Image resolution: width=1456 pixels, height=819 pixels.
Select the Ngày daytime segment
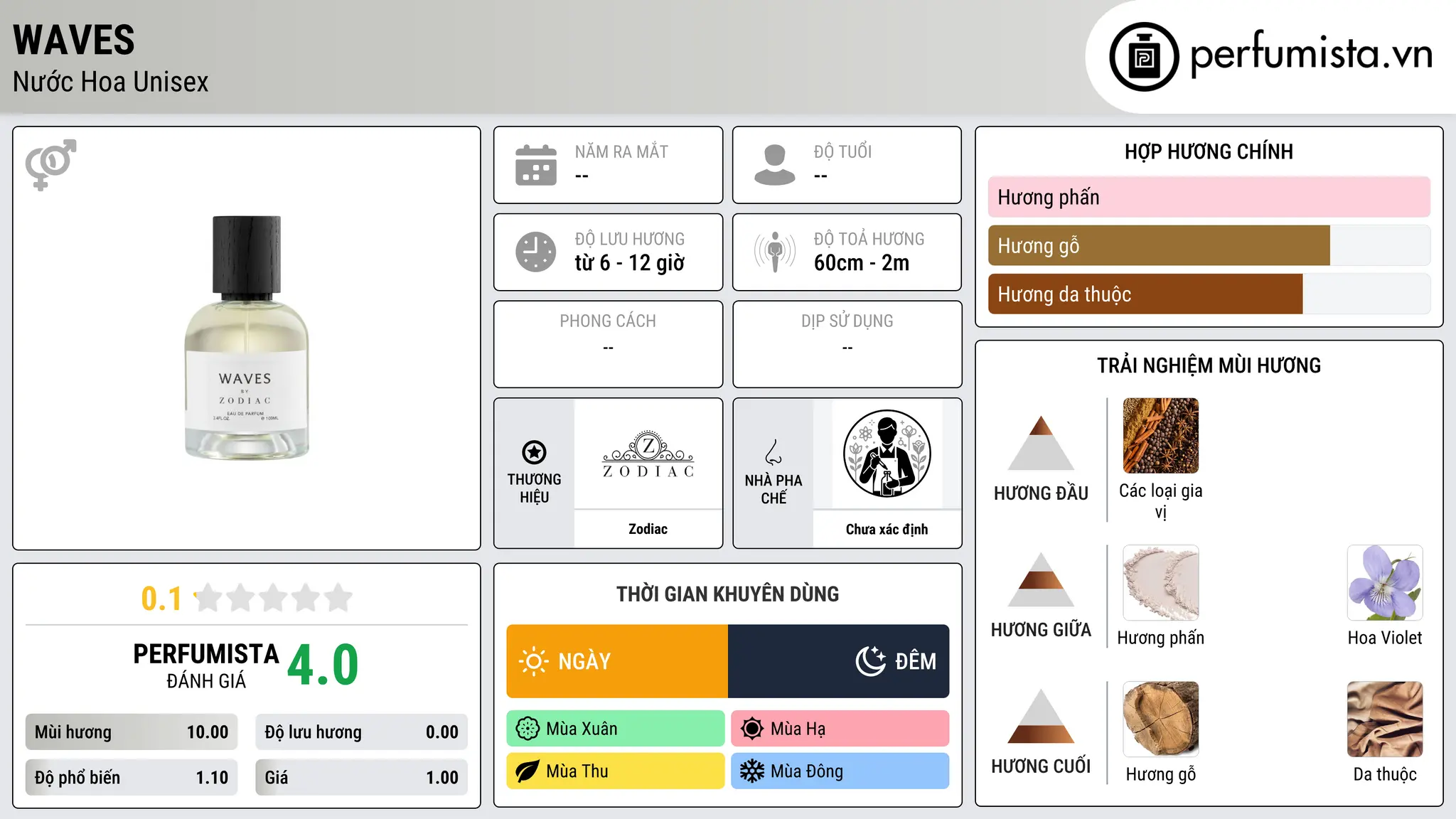[x=617, y=661]
